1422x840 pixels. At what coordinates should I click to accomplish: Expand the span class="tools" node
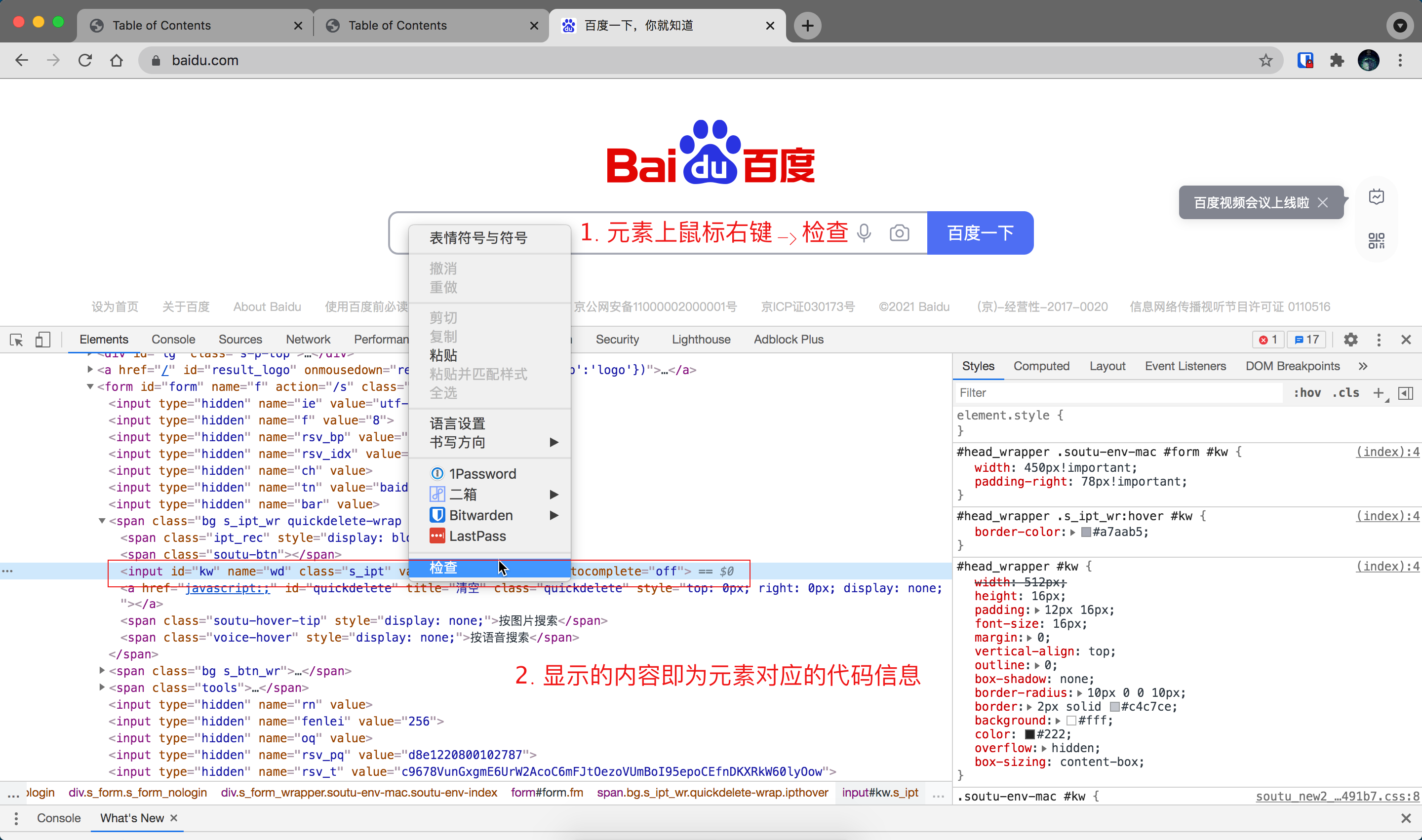102,687
